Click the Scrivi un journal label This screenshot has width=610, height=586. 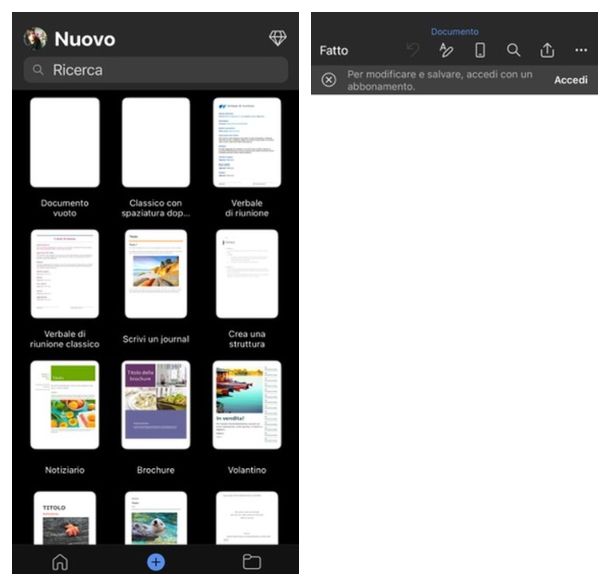tap(156, 339)
